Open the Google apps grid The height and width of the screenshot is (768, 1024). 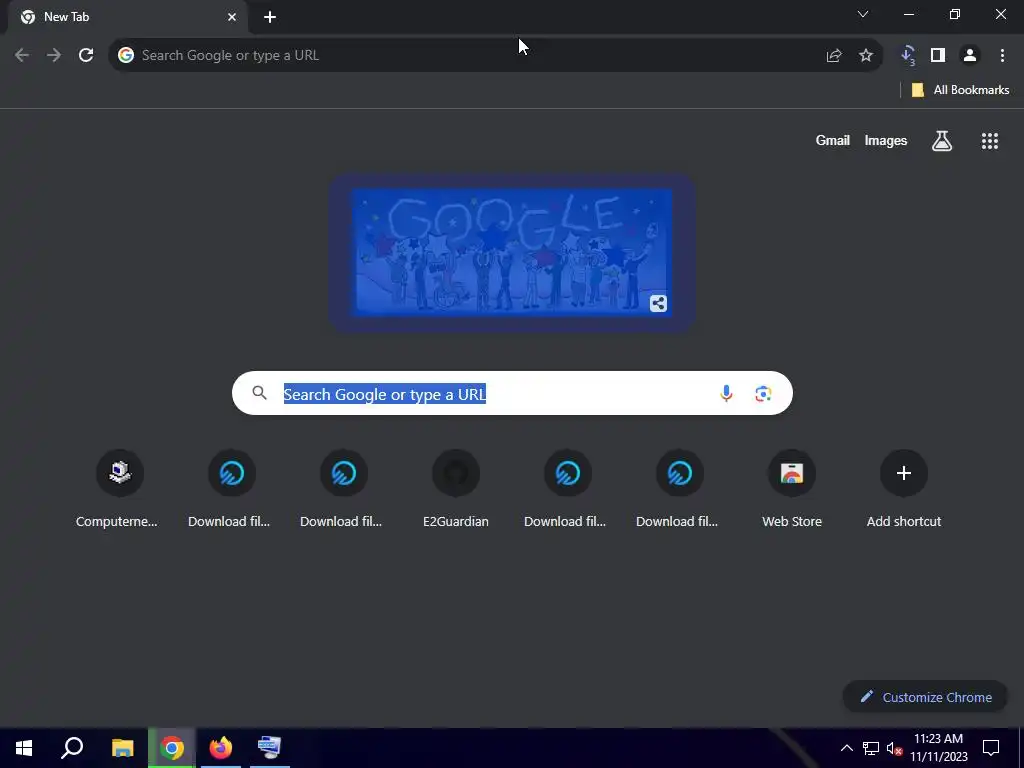click(x=990, y=140)
